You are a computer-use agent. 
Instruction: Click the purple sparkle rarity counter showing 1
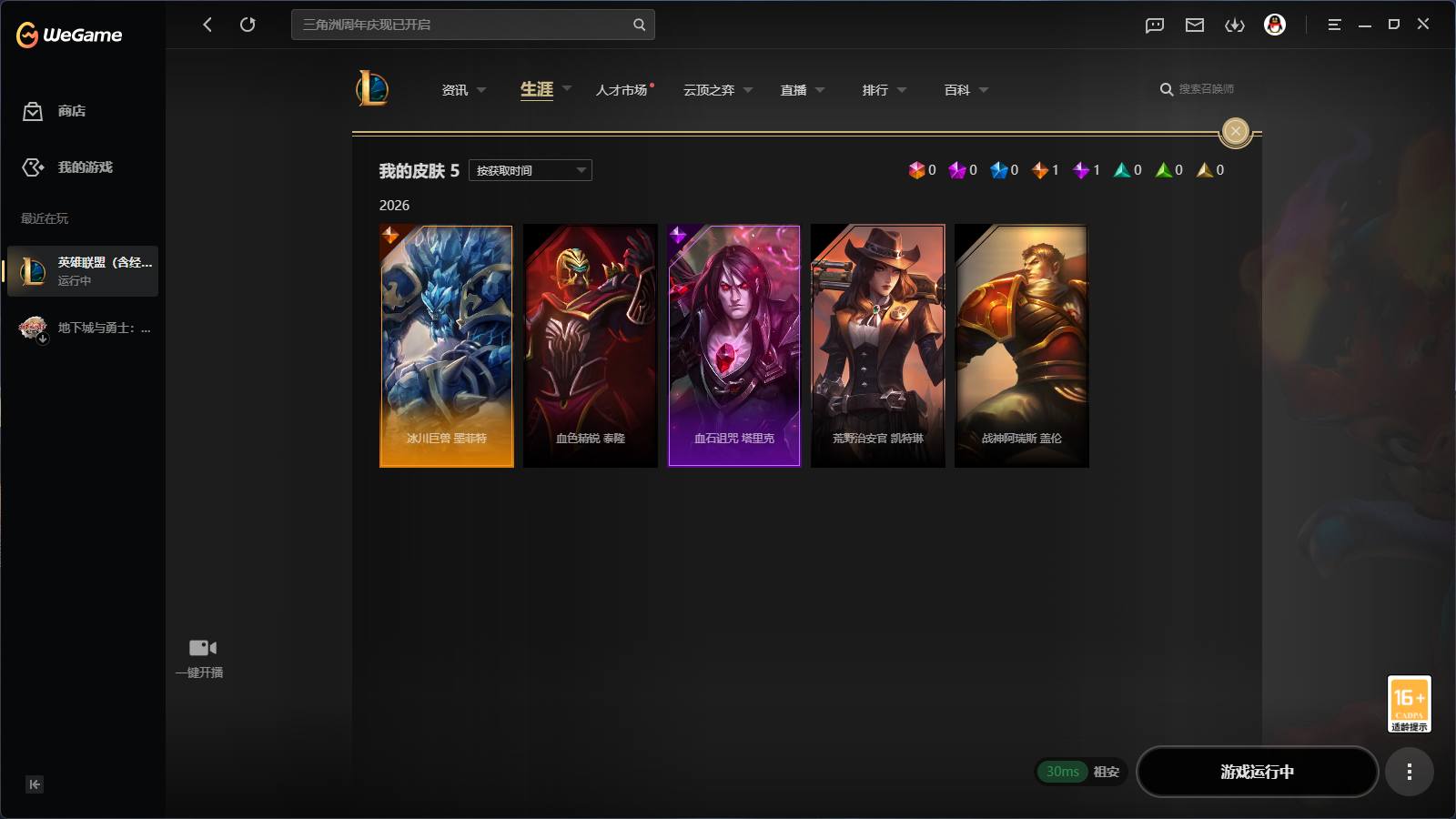[x=1087, y=170]
